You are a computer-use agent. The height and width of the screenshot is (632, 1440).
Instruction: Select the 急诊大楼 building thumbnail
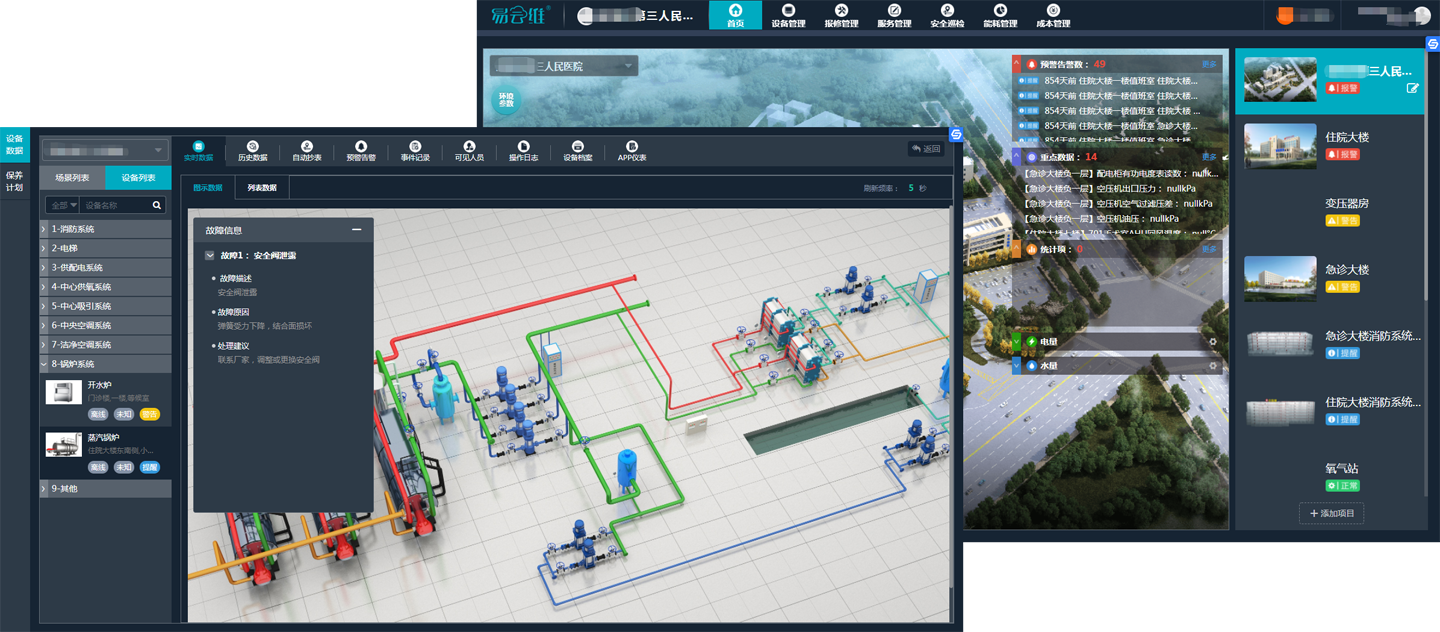click(x=1280, y=278)
